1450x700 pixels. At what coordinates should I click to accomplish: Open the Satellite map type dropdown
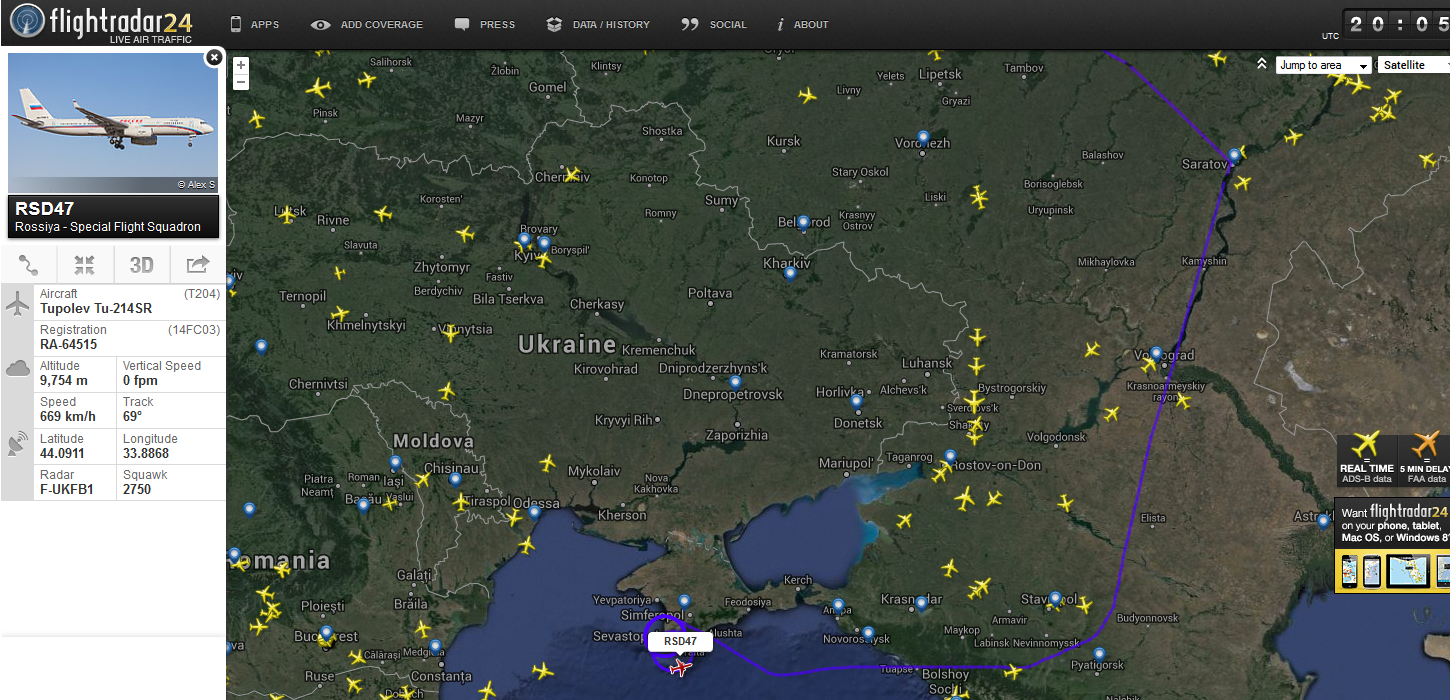coord(1414,65)
